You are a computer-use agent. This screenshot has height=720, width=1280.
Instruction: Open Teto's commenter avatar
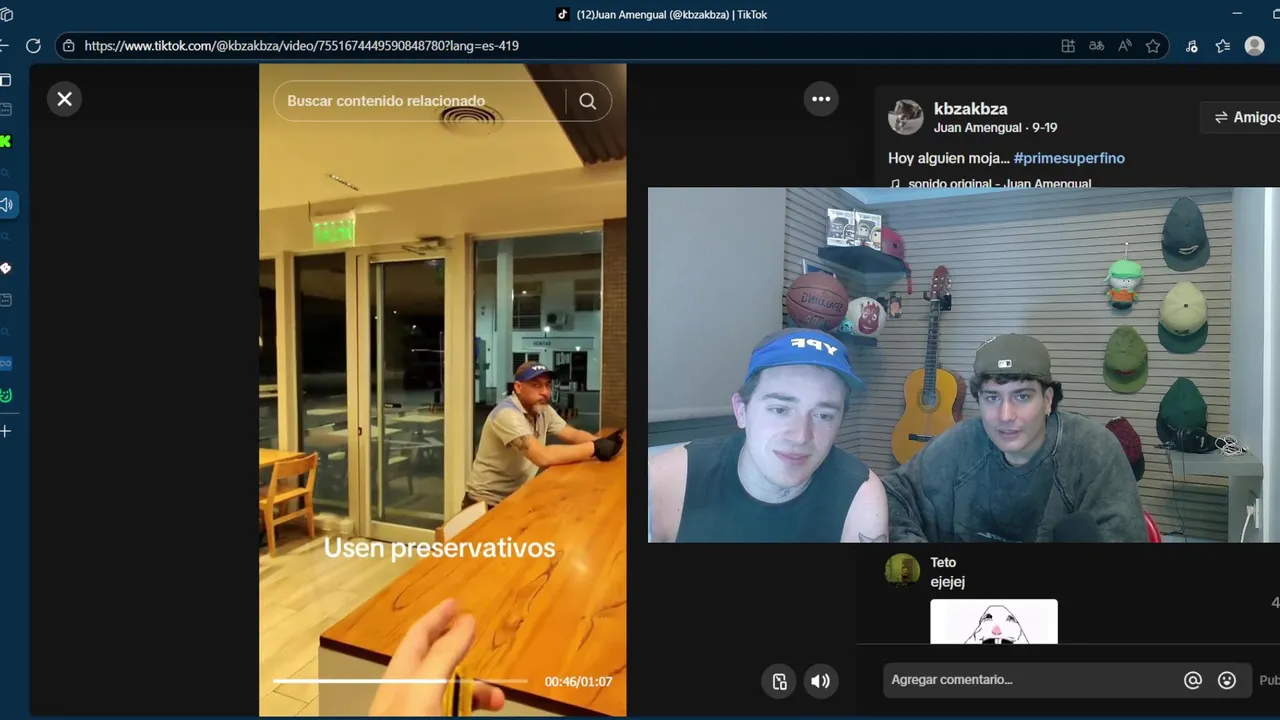[902, 570]
